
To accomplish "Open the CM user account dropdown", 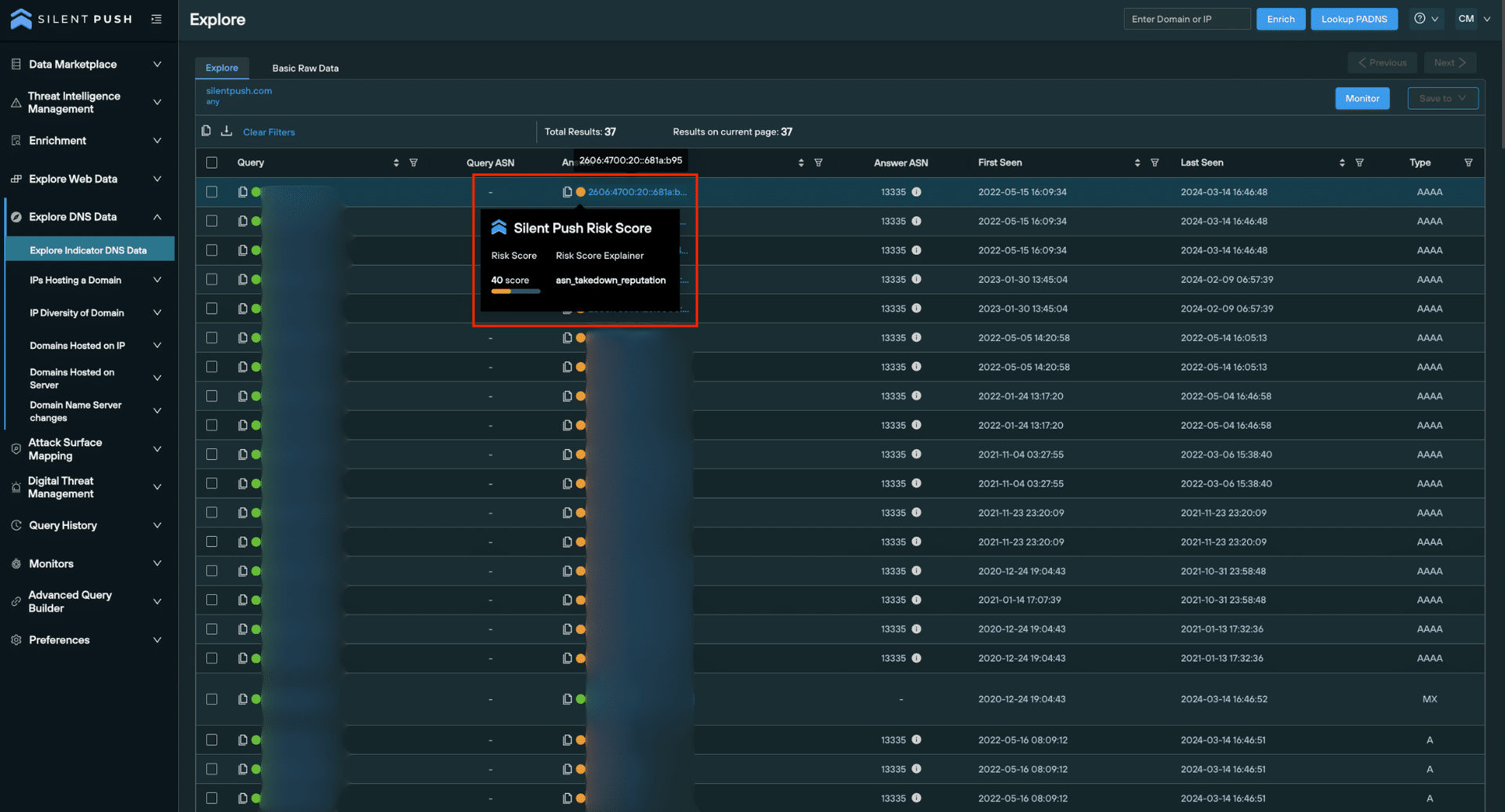I will [x=1474, y=19].
